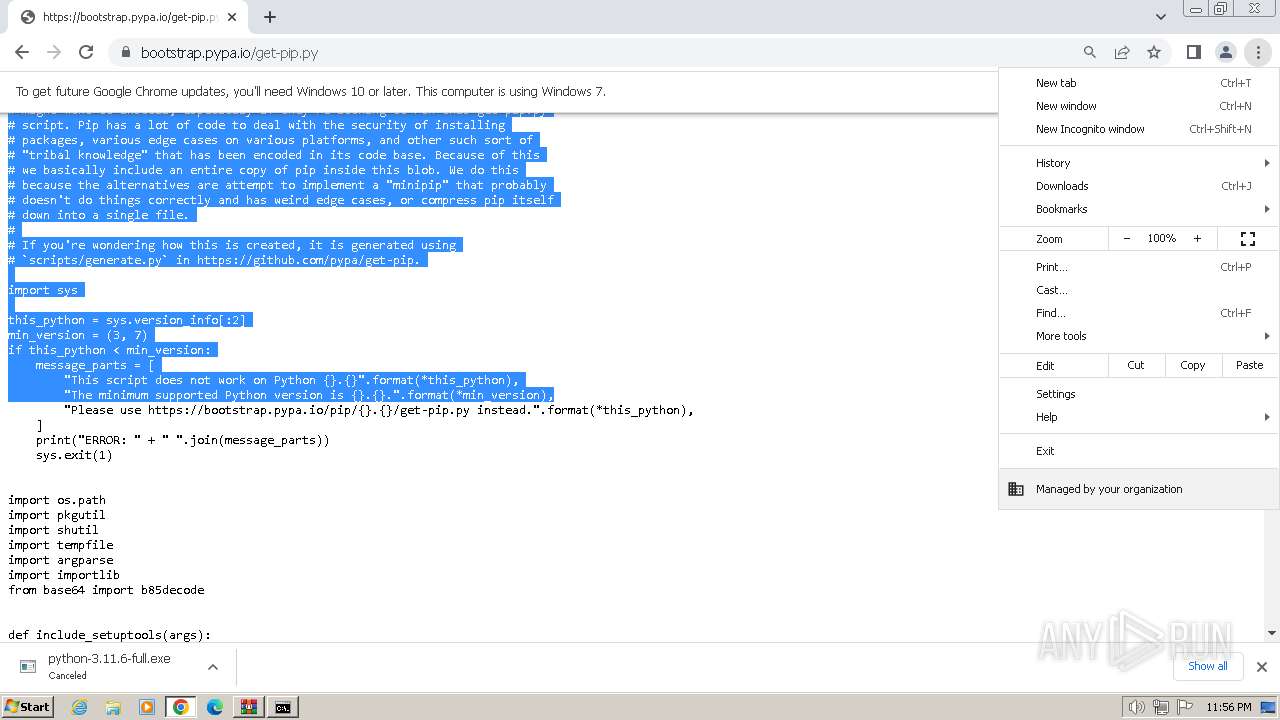
Task: Expand the Help submenu
Action: coord(1139,417)
